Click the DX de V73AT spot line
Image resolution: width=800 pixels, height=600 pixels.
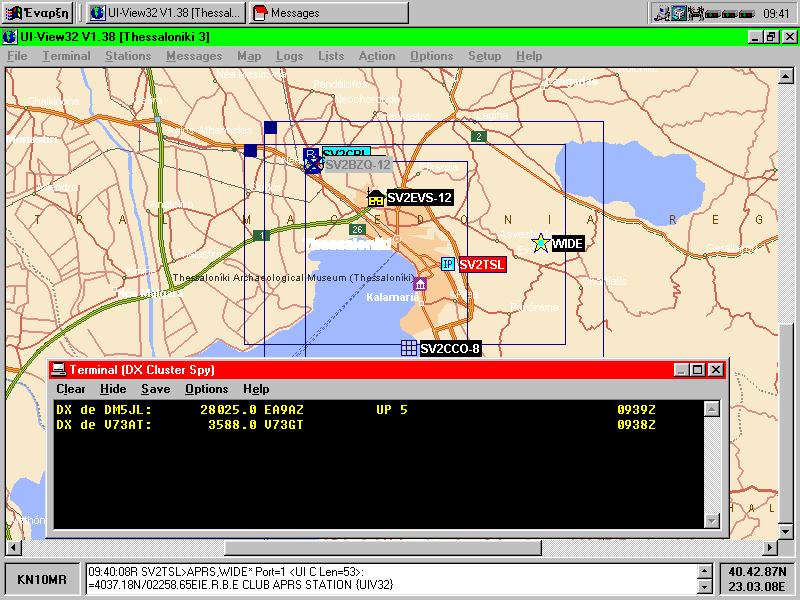[356, 424]
